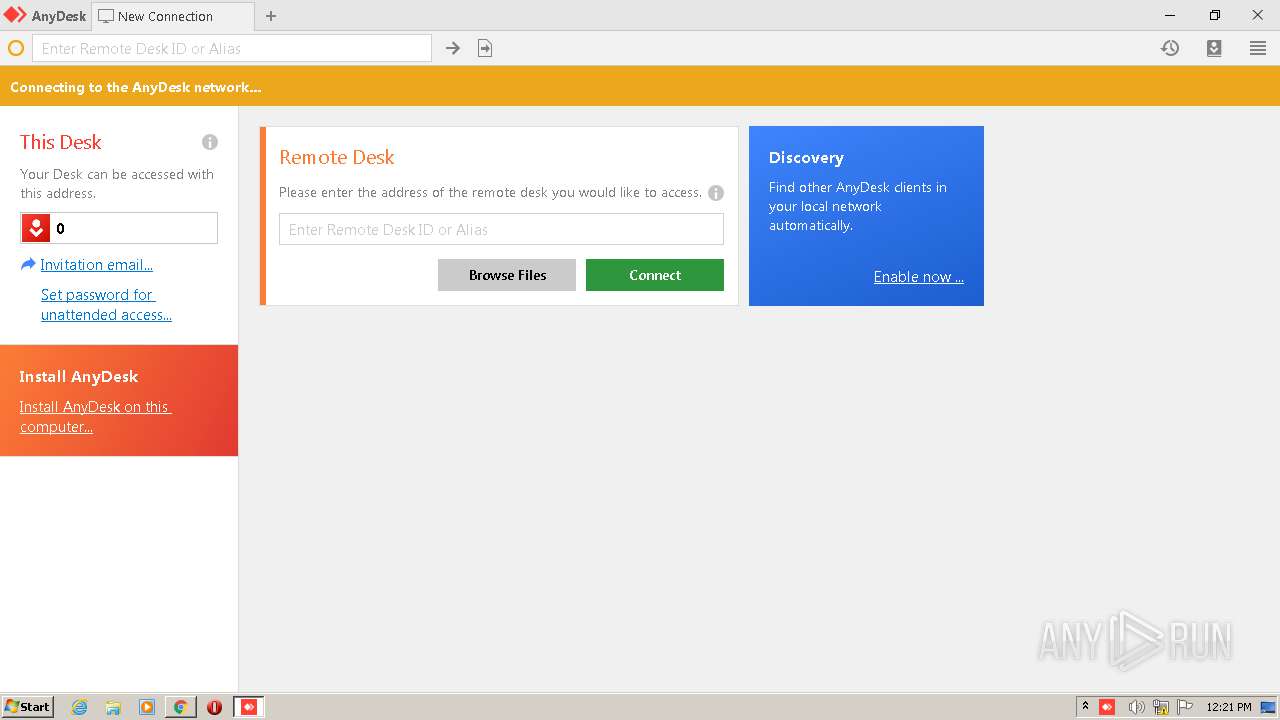Viewport: 1280px width, 720px height.
Task: Select the New Connection tab
Action: [x=172, y=16]
